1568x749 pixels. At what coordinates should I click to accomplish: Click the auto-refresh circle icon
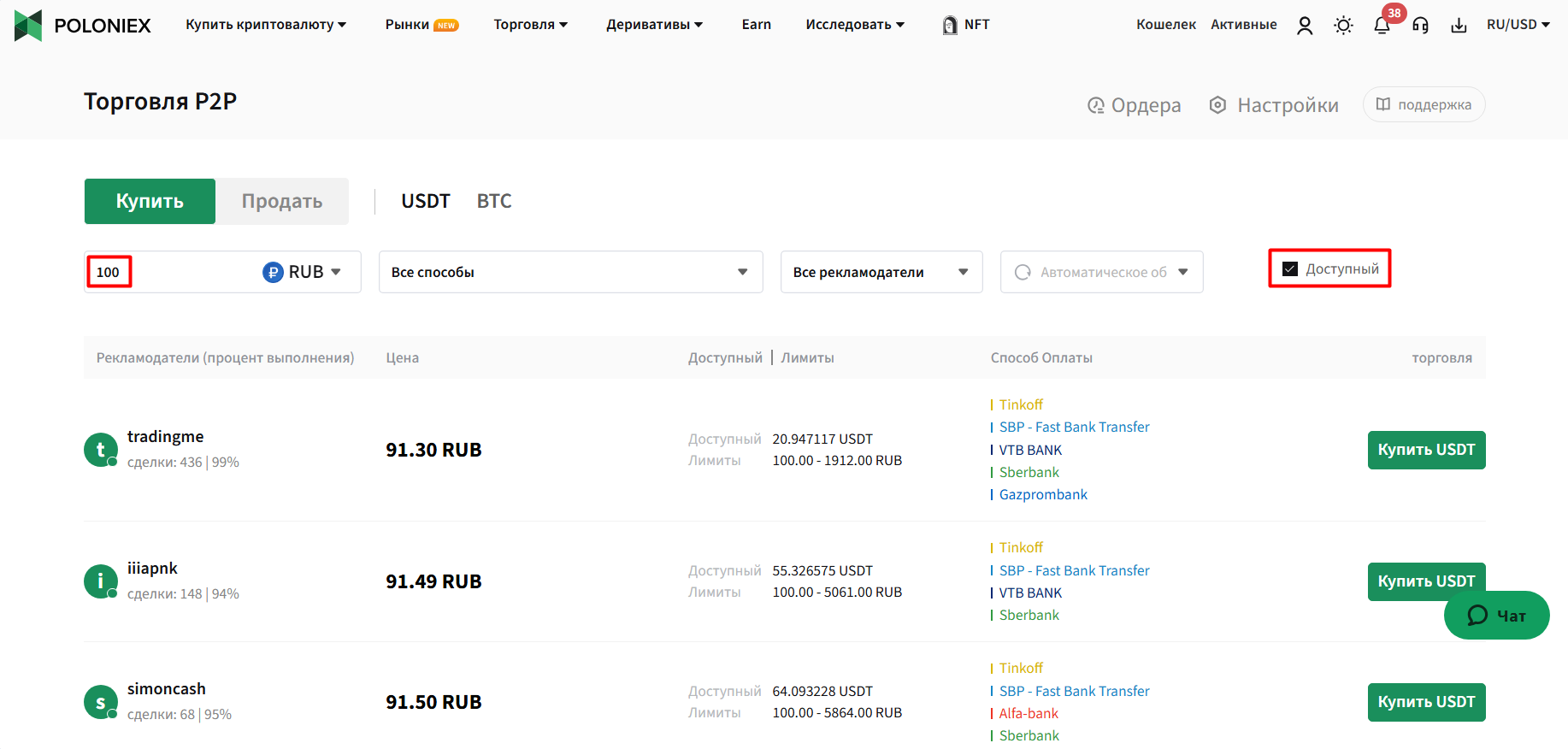pyautogui.click(x=1023, y=272)
